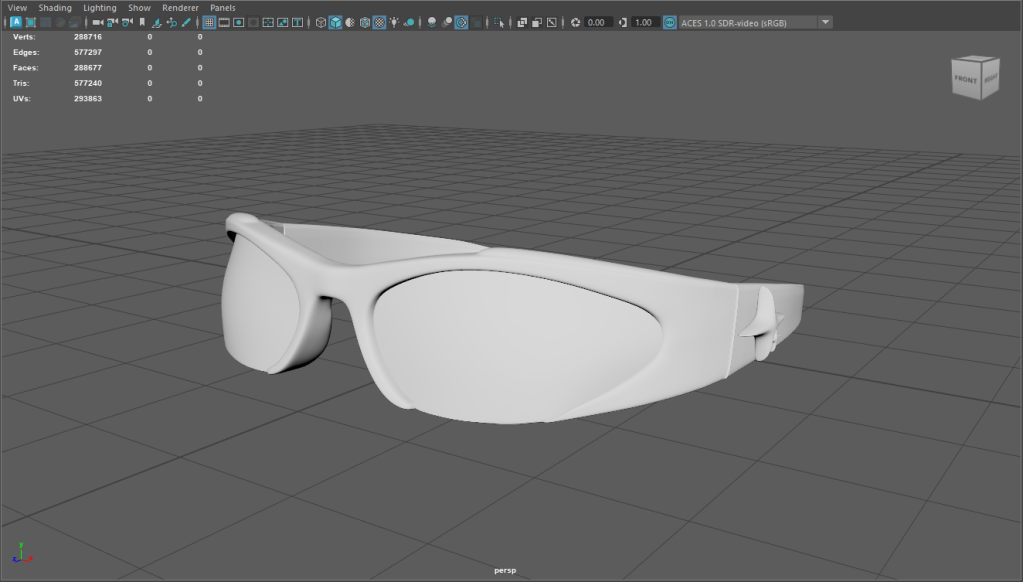Open the Show menu in the viewport

[139, 8]
